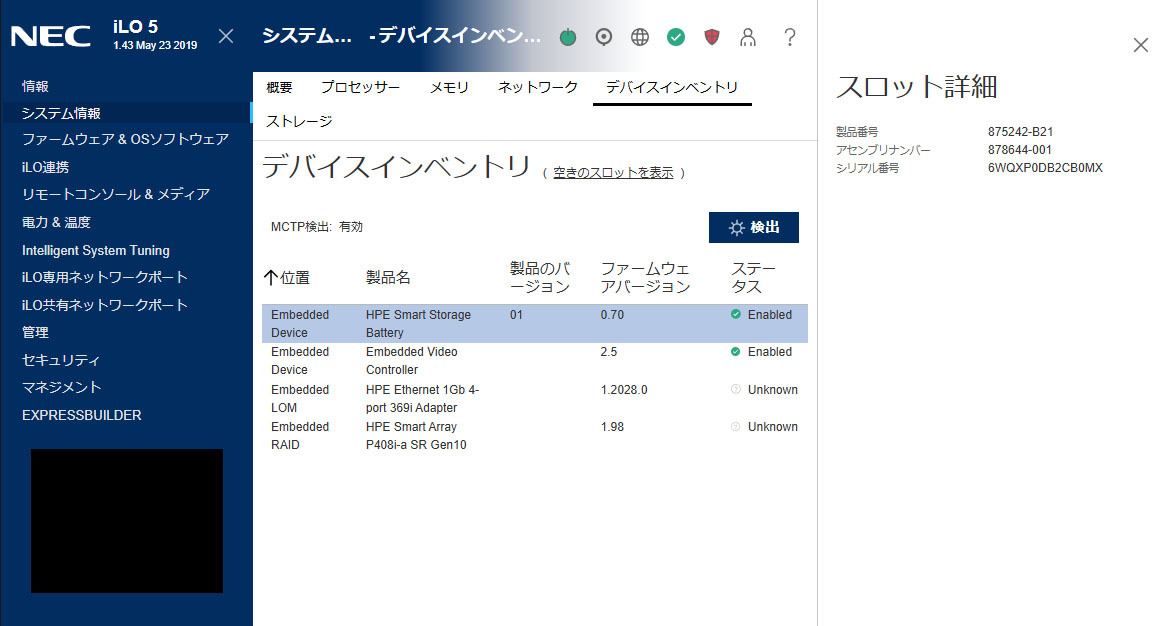Click the NEC logo
Viewport: 1175px width, 626px height.
tap(51, 36)
